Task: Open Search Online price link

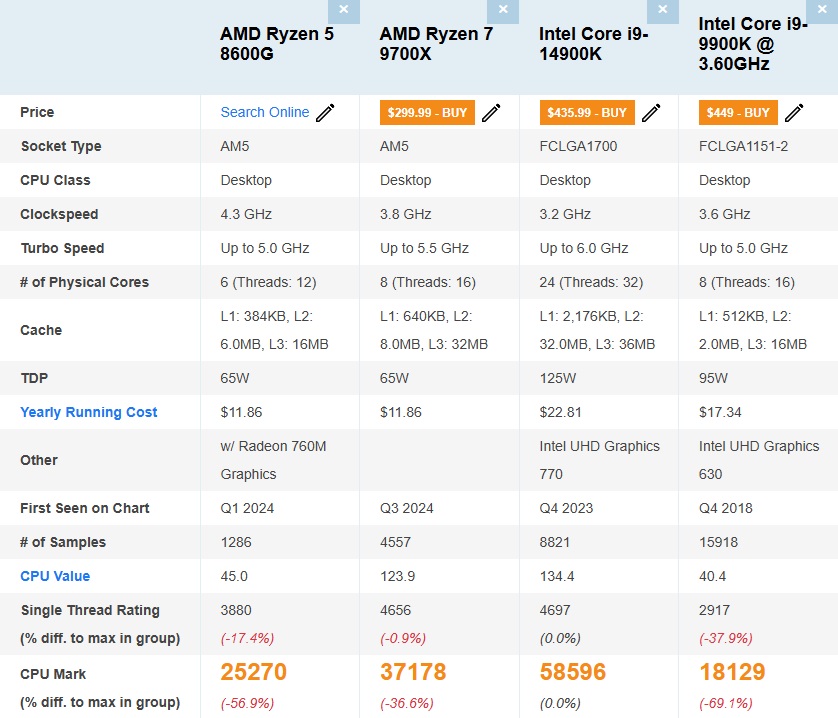Action: pos(265,113)
